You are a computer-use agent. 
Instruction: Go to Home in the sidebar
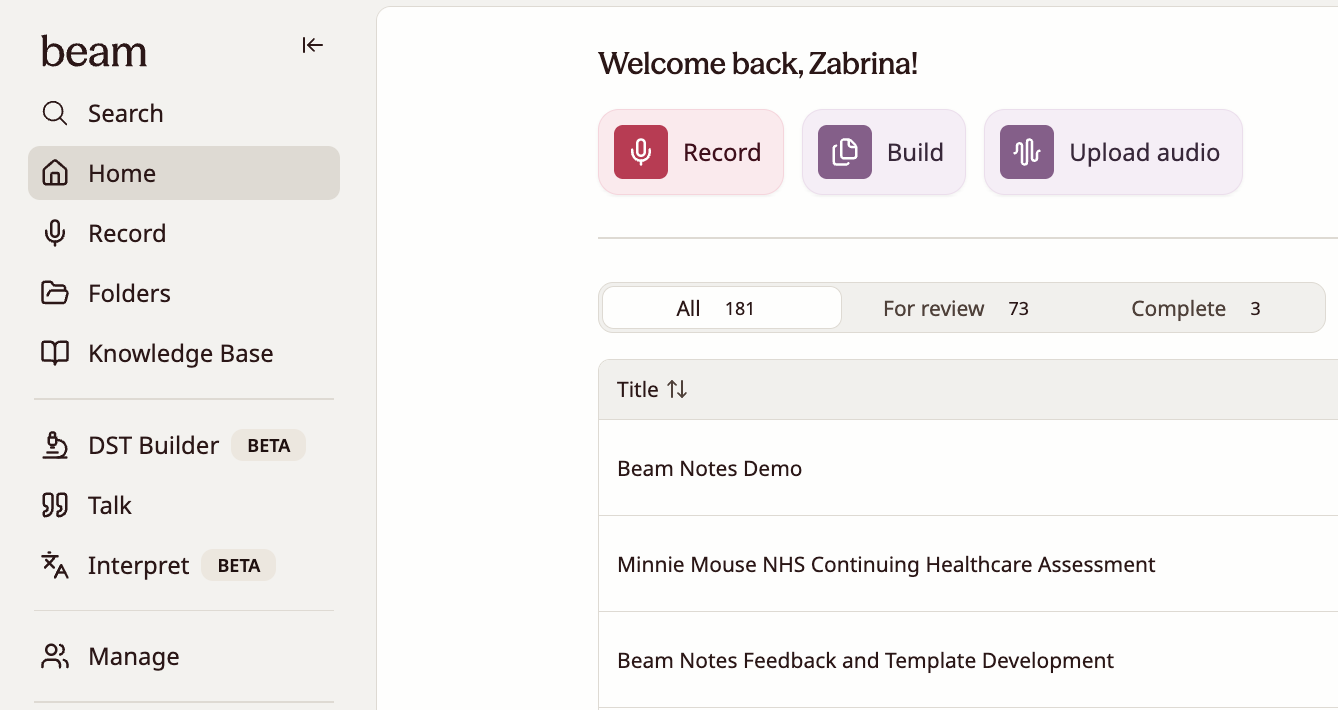pyautogui.click(x=184, y=173)
